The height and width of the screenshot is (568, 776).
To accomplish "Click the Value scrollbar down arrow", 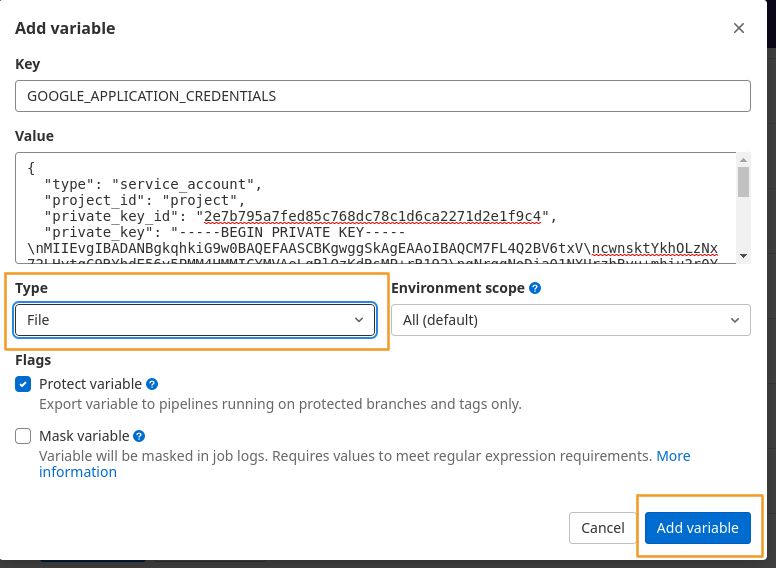I will coord(743,256).
